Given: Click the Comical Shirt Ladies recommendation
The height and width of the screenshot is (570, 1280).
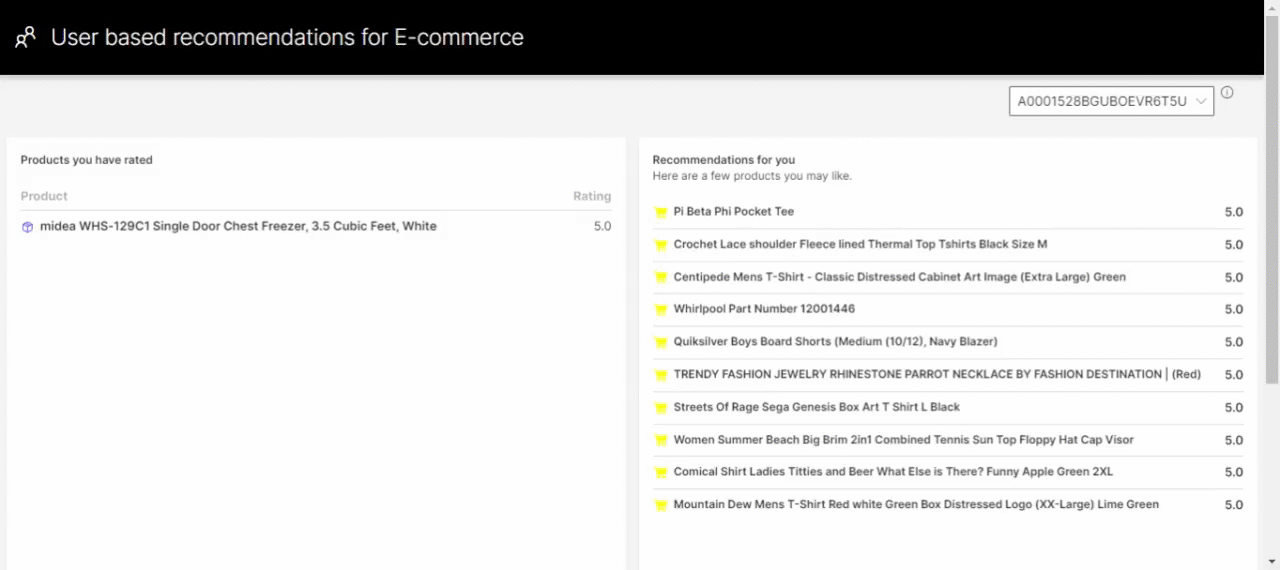Looking at the screenshot, I should pyautogui.click(x=892, y=472).
